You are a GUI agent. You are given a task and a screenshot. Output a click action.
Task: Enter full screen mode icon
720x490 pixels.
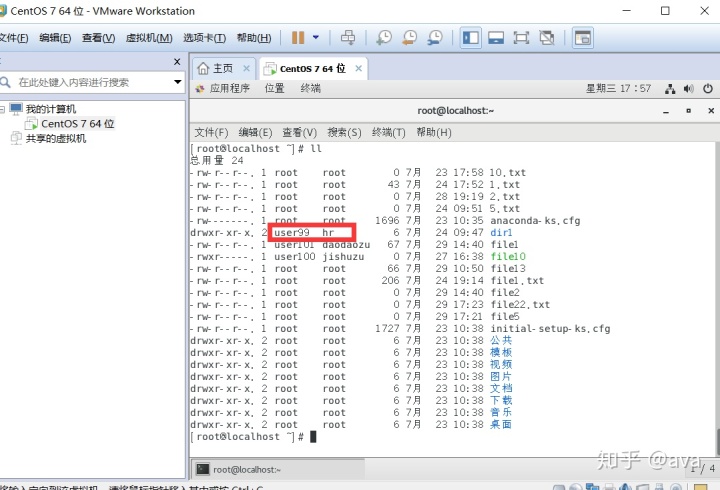tap(521, 38)
